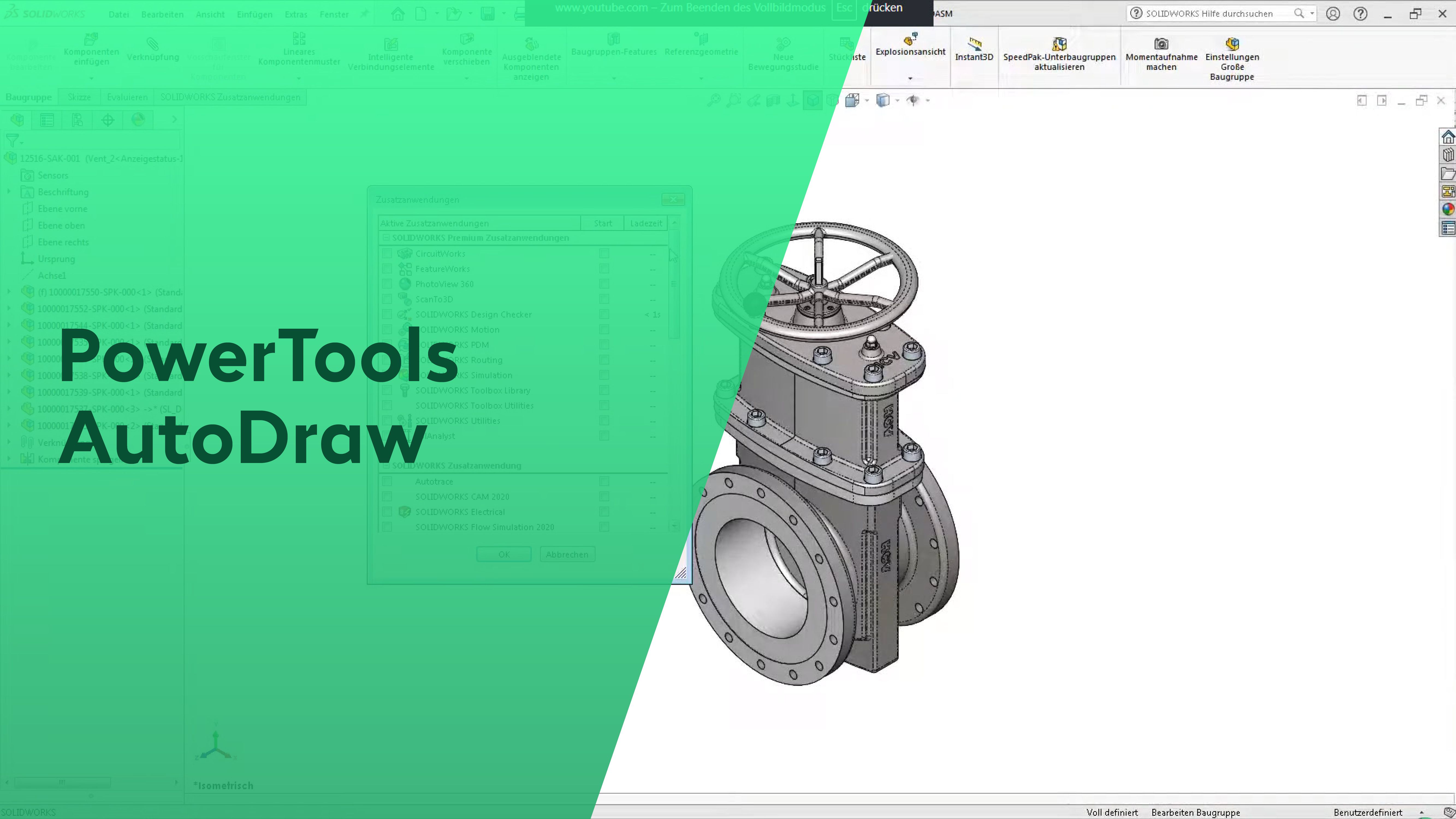The width and height of the screenshot is (1456, 819).
Task: Click OK in the Zusatzanwendungen dialog
Action: (503, 554)
